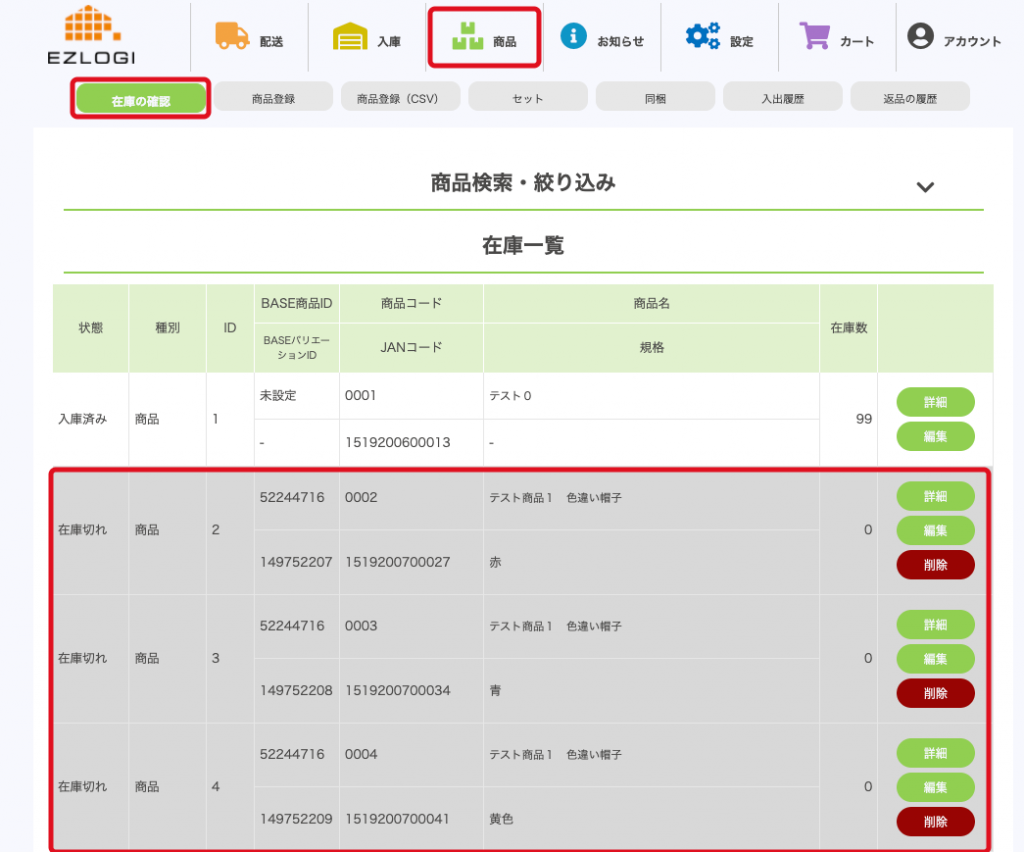Open 設定 gears icon
Screen dimensions: 1024x852
pos(703,37)
